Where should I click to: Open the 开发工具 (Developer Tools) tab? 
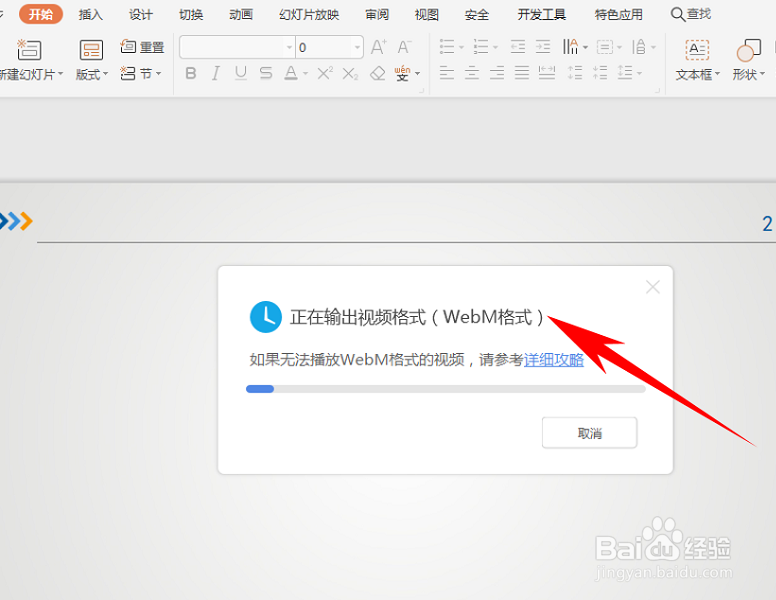[x=541, y=15]
